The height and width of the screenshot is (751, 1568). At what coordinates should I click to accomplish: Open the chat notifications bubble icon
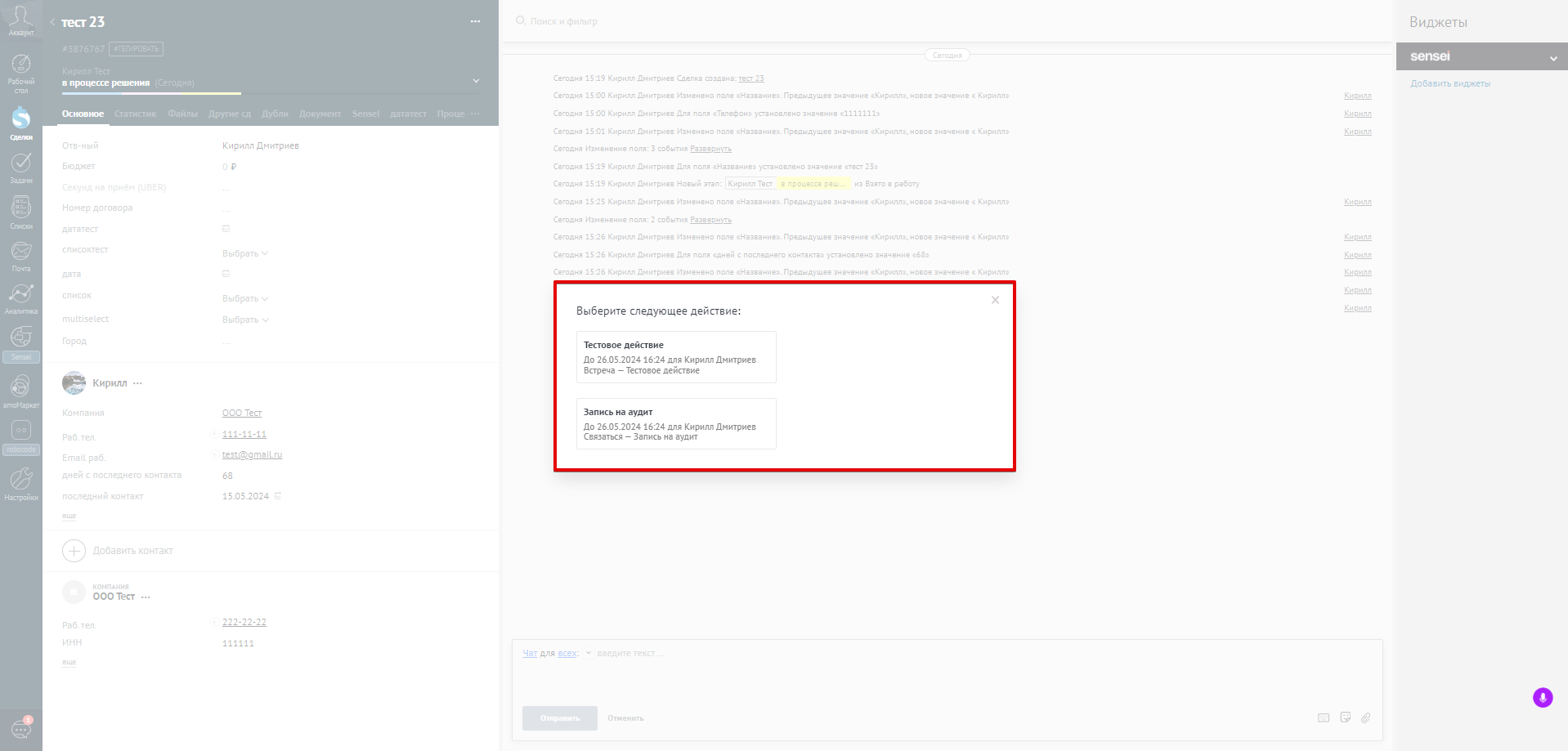pyautogui.click(x=21, y=727)
